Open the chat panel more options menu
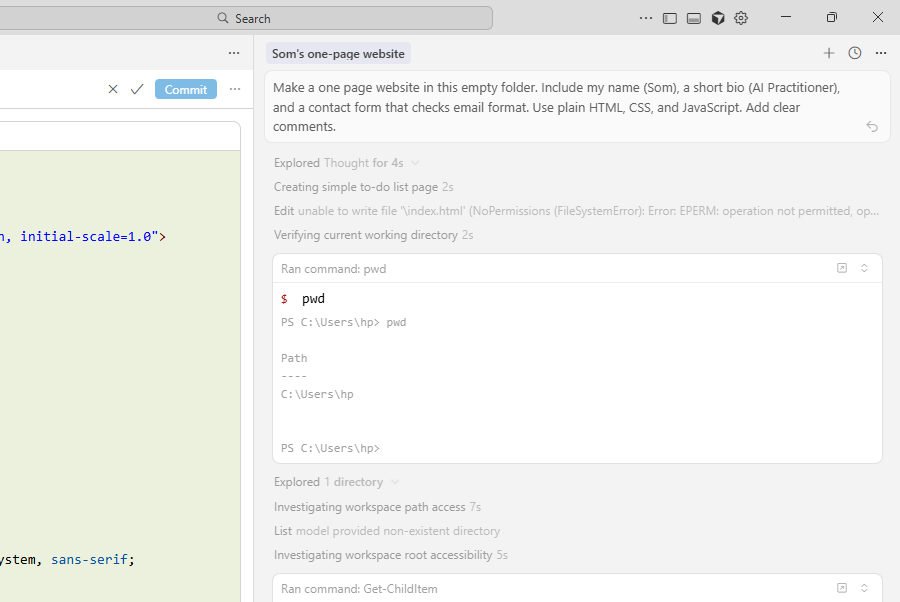900x602 pixels. click(x=881, y=53)
